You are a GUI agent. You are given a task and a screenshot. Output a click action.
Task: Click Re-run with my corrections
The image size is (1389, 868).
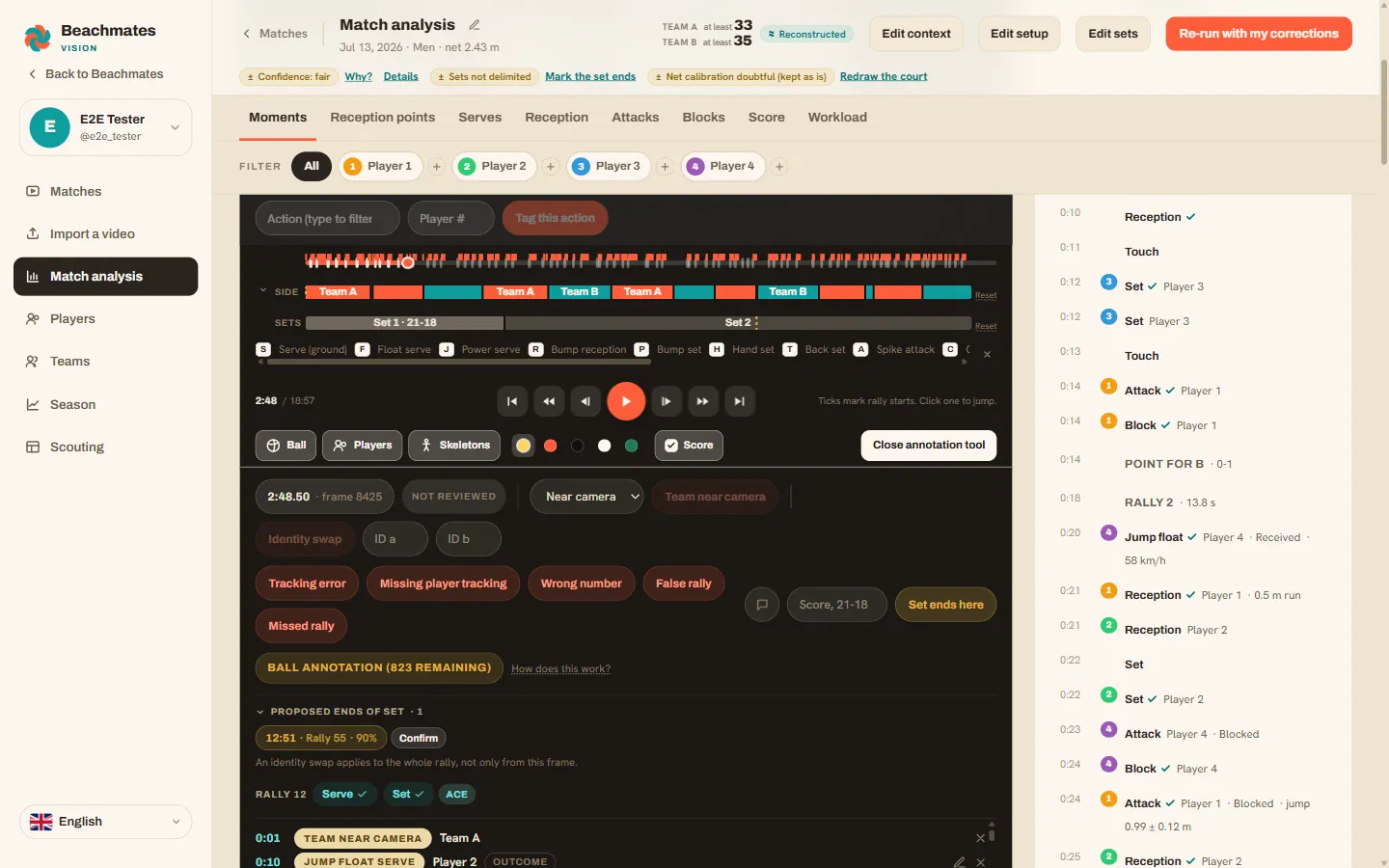pyautogui.click(x=1259, y=34)
